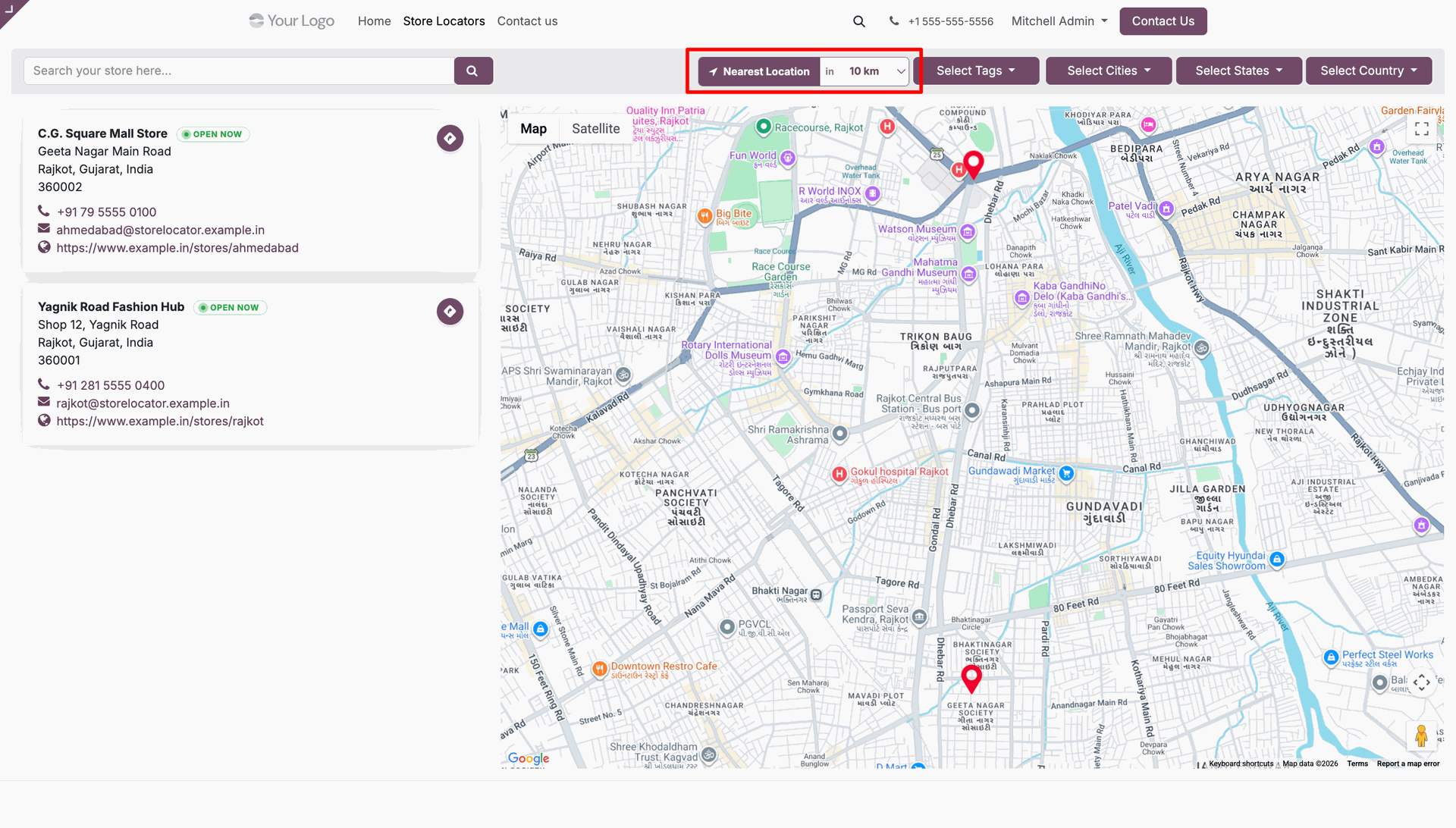Click the Downtown Restro Cafe marker
Screen dimensions: 1456x828
600,668
